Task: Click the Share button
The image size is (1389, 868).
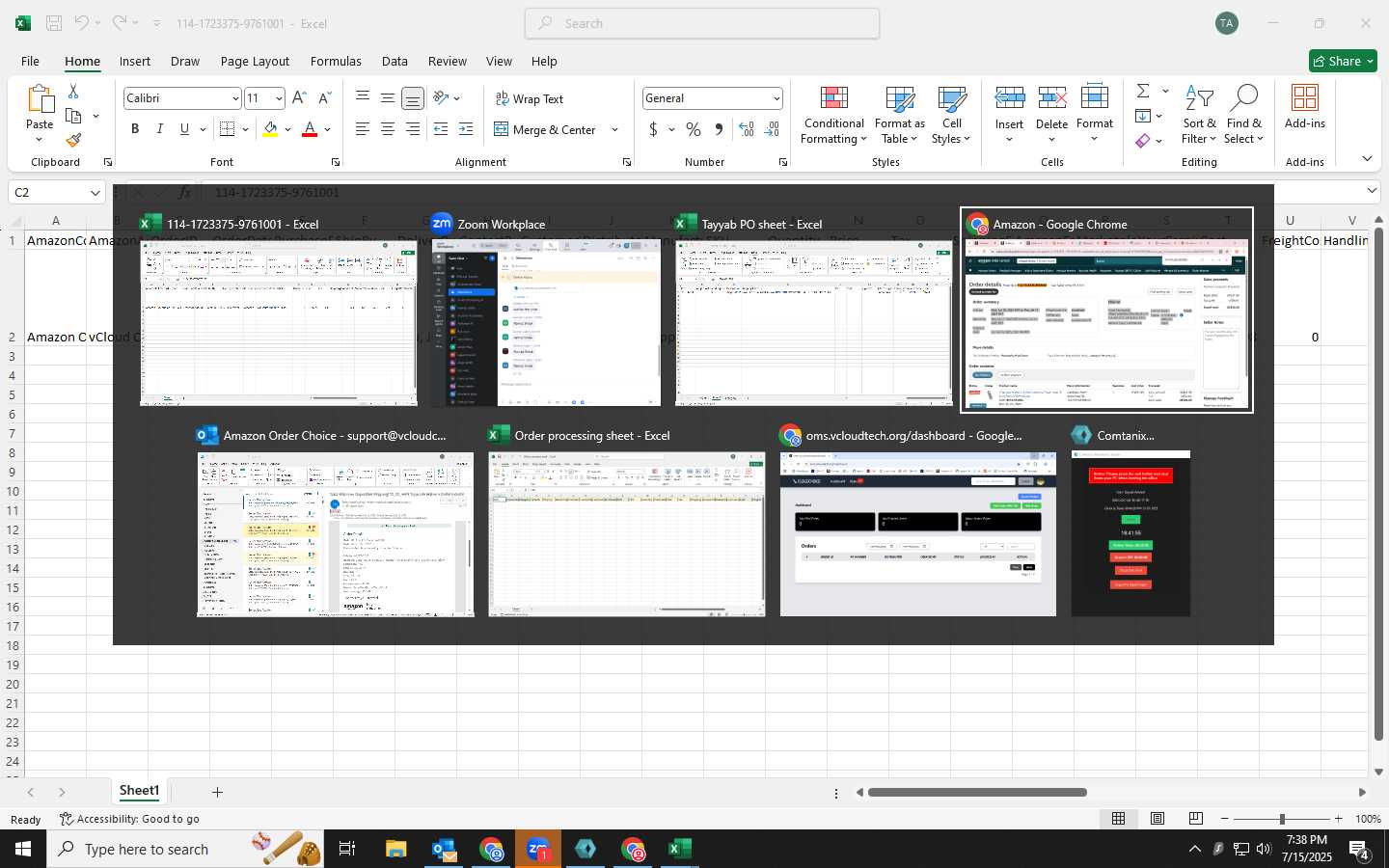Action: [x=1343, y=61]
